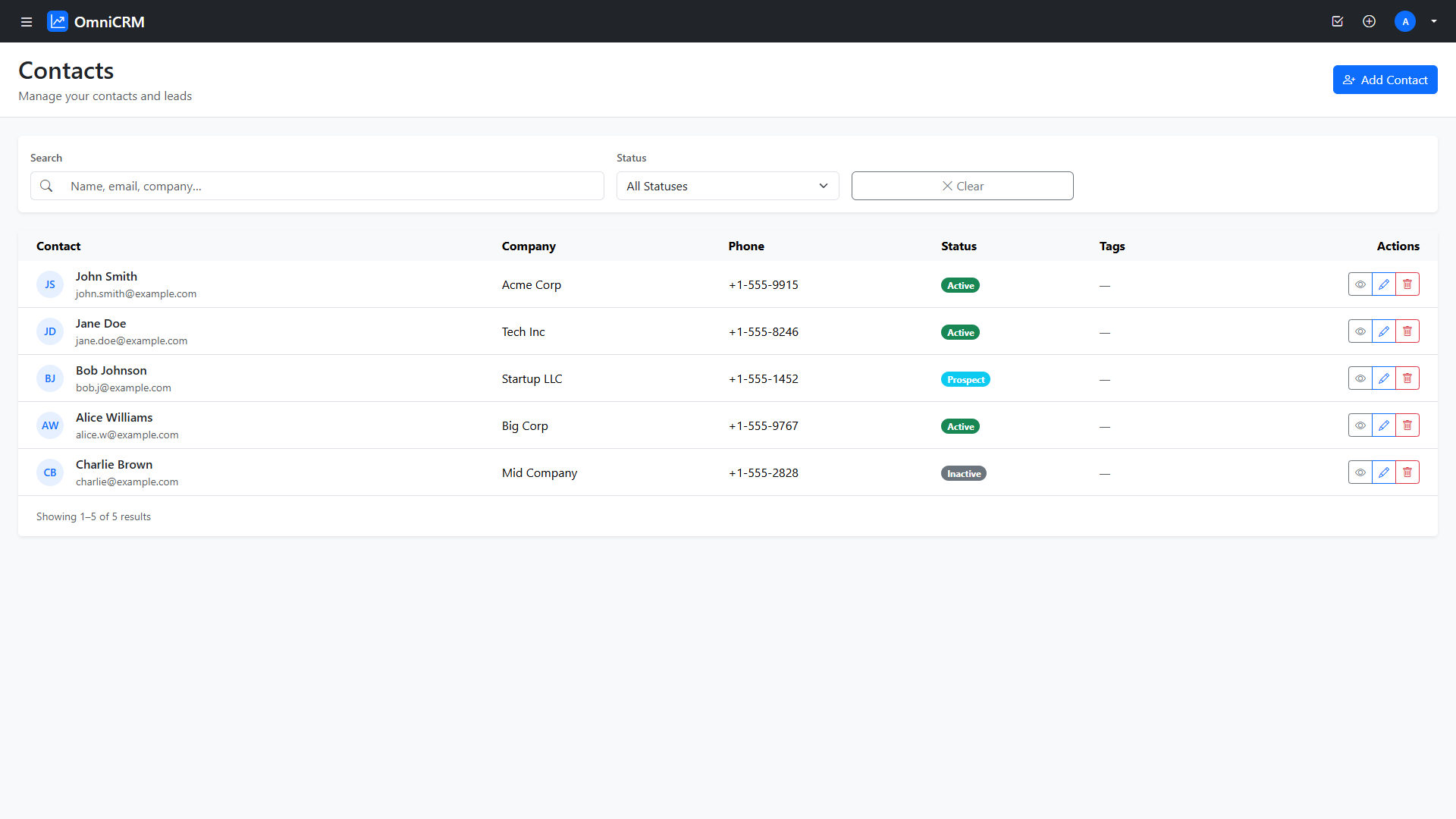Click phone number +1-555-2828
The image size is (1456, 819).
764,472
